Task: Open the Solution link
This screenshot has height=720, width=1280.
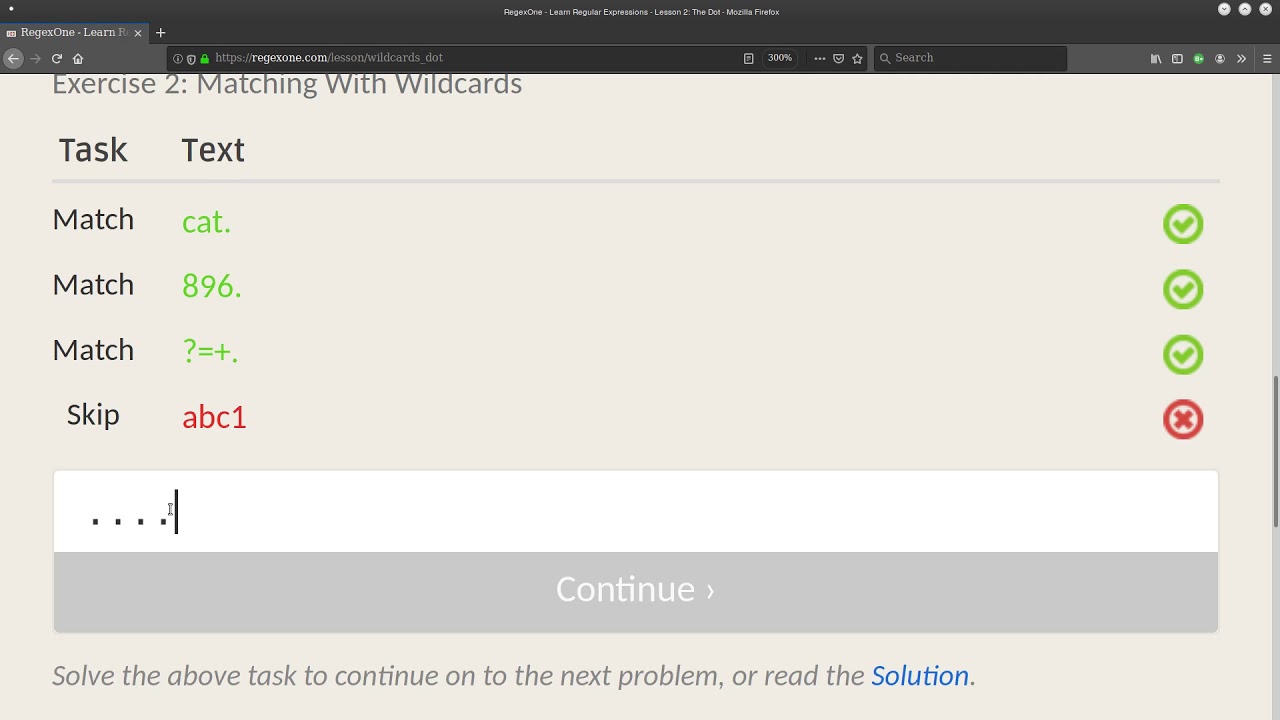Action: coord(919,676)
